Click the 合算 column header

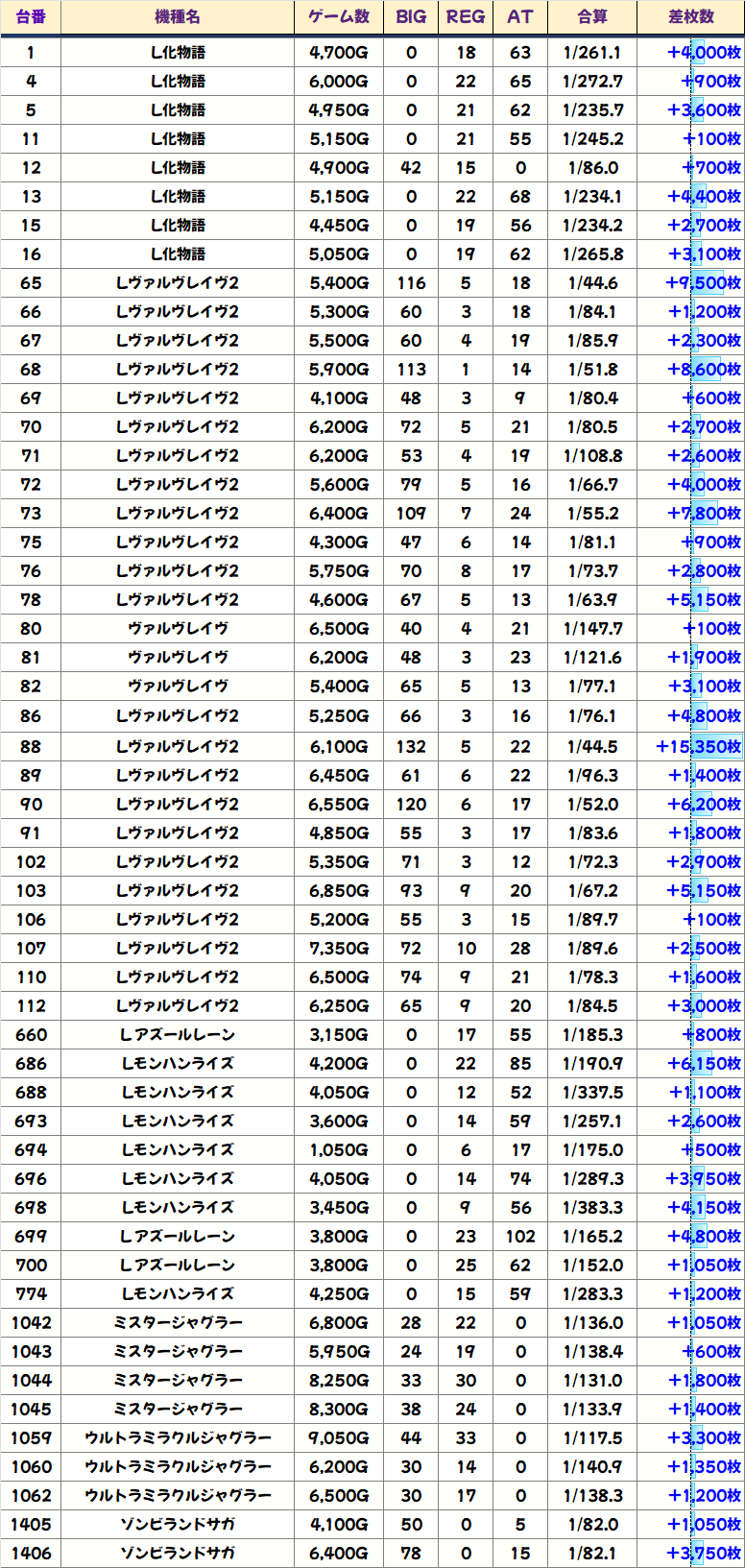click(592, 17)
